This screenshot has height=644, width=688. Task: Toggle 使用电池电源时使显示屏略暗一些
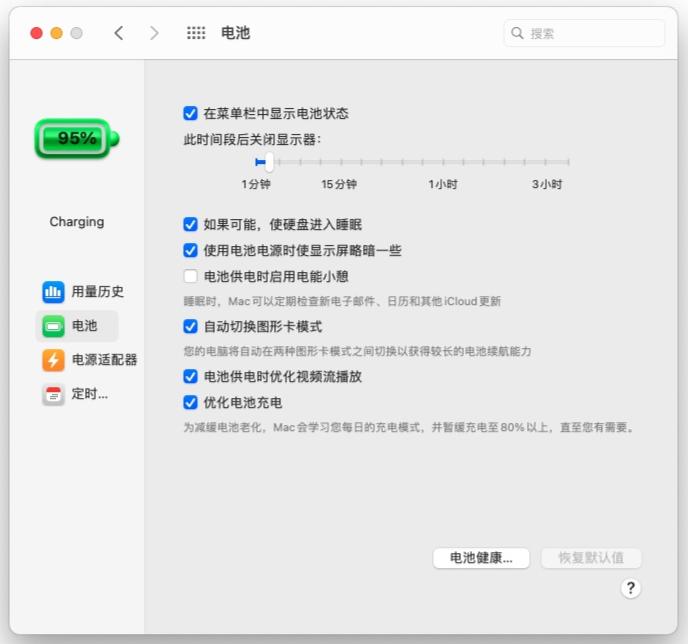[190, 250]
